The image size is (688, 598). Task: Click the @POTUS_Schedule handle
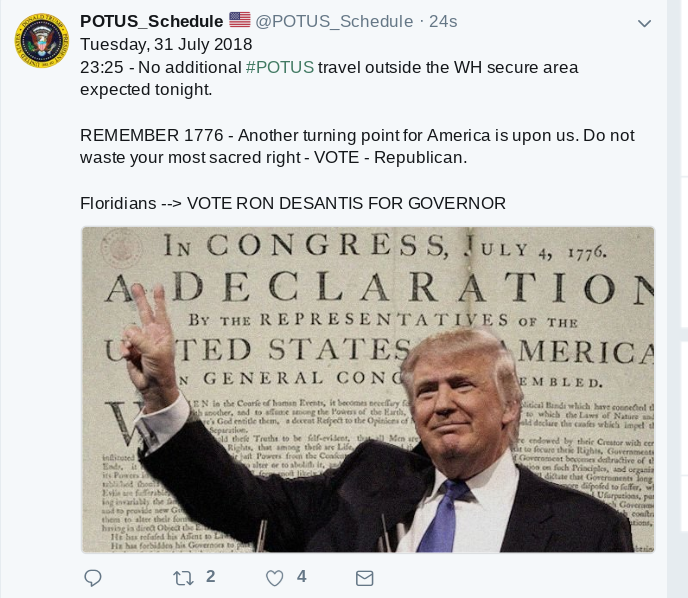click(334, 21)
